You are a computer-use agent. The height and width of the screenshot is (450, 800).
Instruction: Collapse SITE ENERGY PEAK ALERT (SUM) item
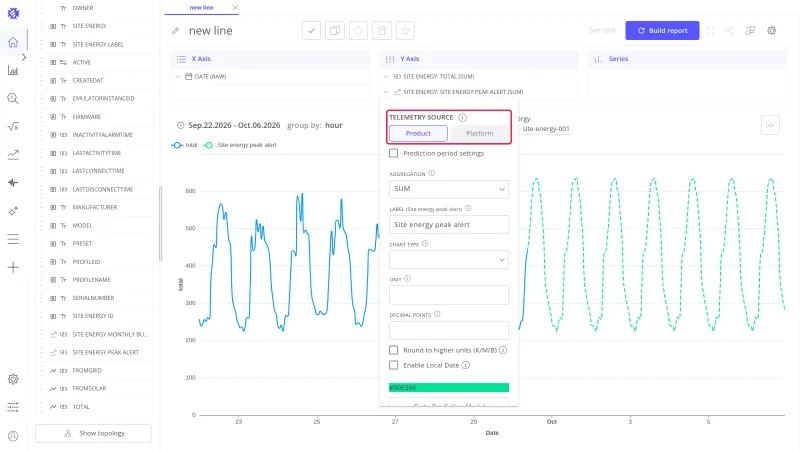(x=386, y=92)
